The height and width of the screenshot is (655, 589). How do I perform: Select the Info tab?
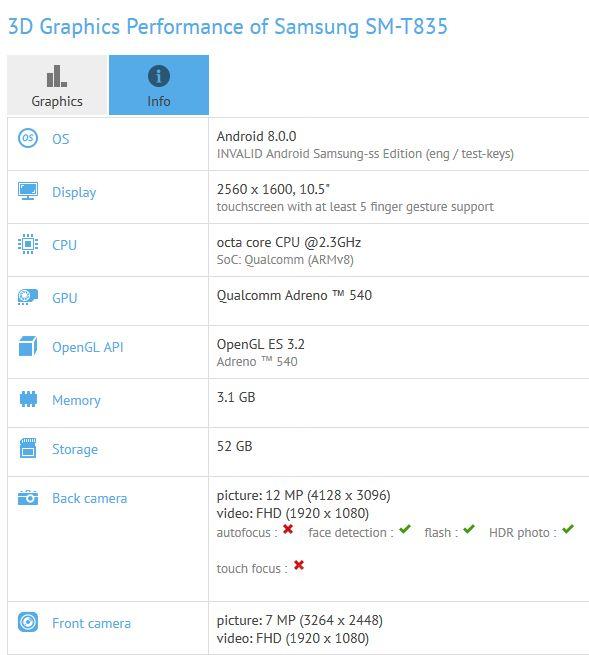tap(159, 85)
